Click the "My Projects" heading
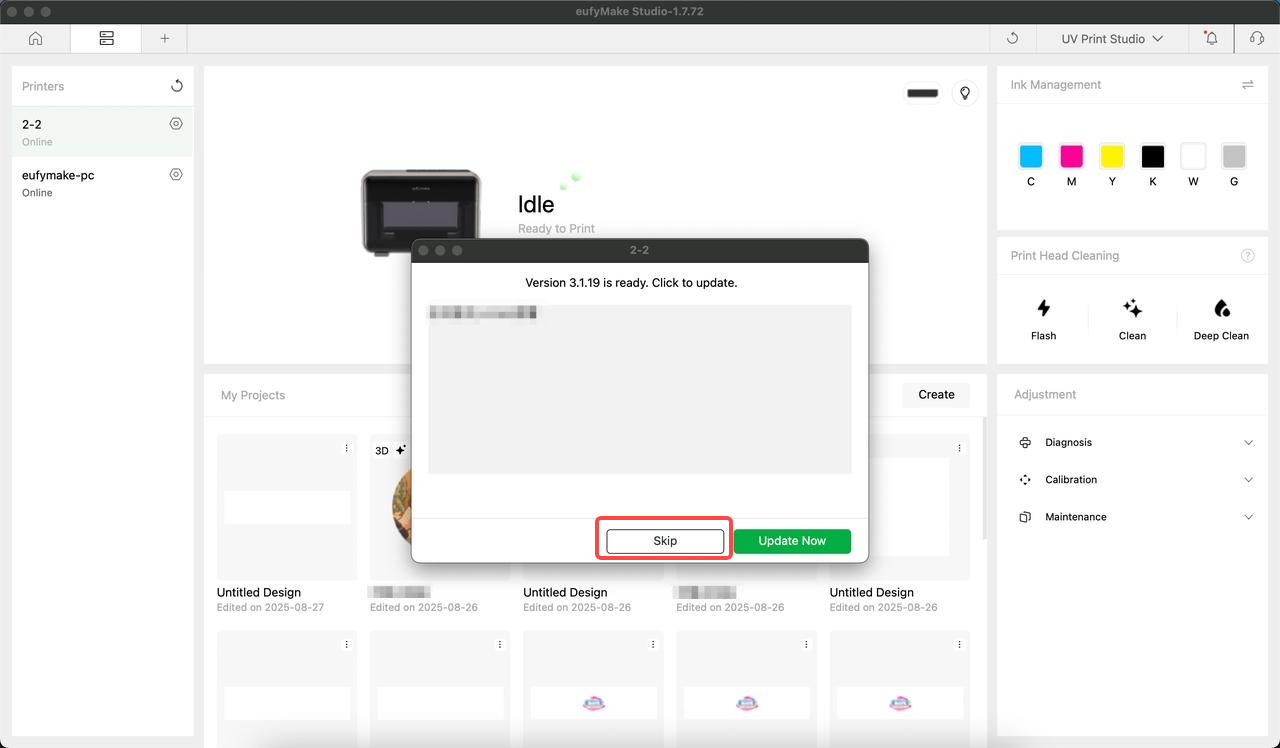1280x748 pixels. pyautogui.click(x=253, y=395)
